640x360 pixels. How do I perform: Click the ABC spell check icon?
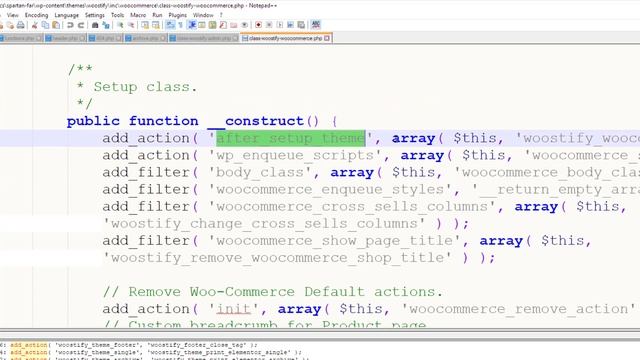316,25
